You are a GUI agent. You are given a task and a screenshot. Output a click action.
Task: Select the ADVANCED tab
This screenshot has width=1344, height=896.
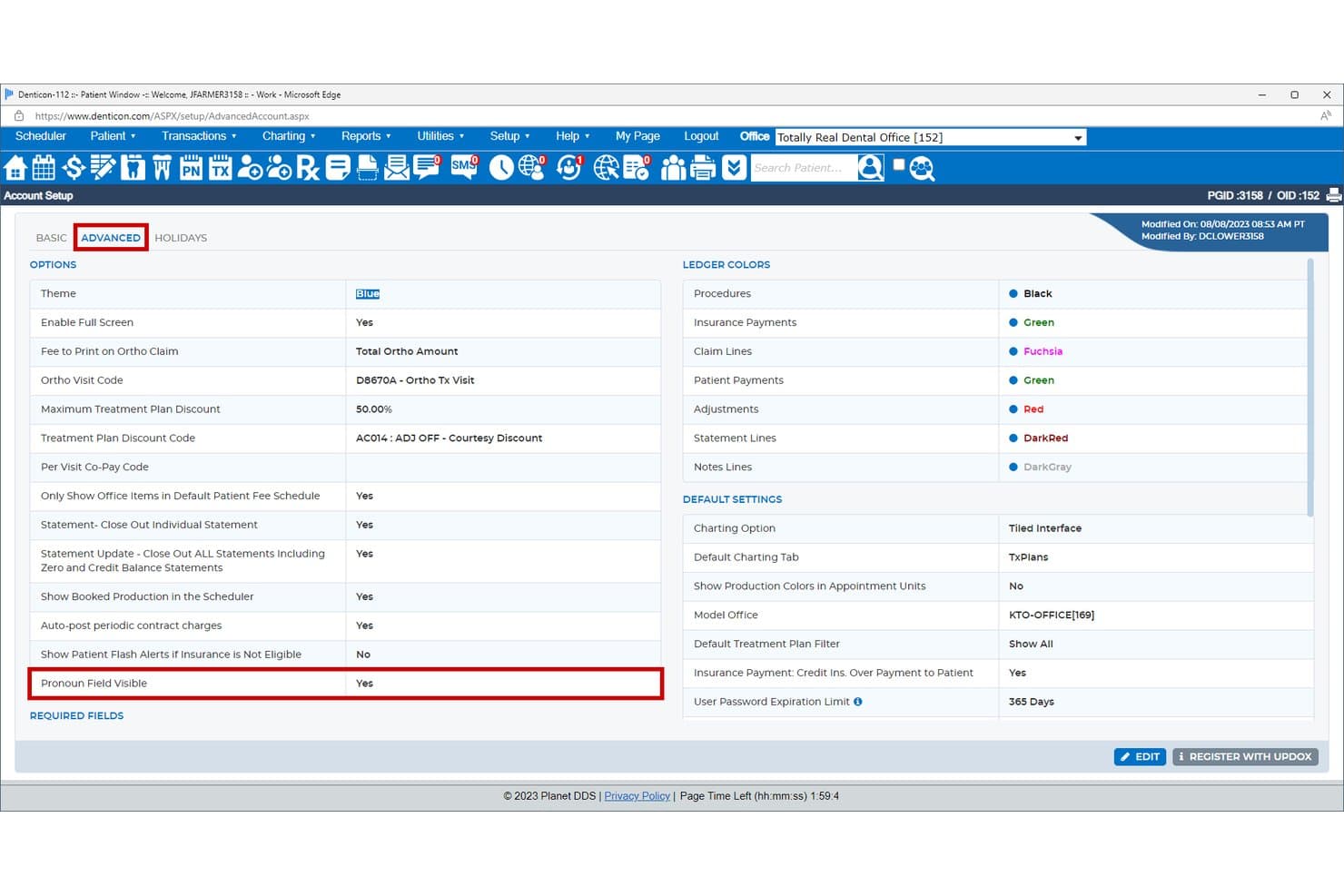click(x=111, y=238)
